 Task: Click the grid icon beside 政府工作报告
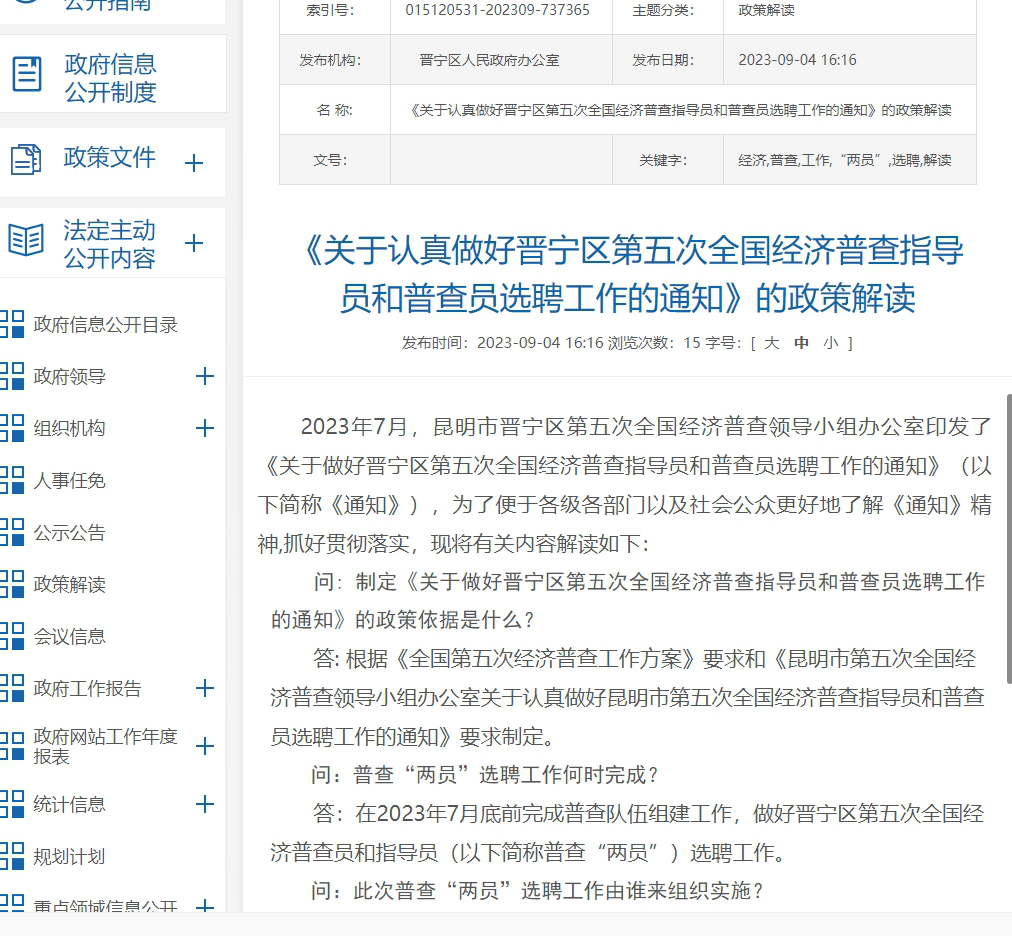click(12, 687)
